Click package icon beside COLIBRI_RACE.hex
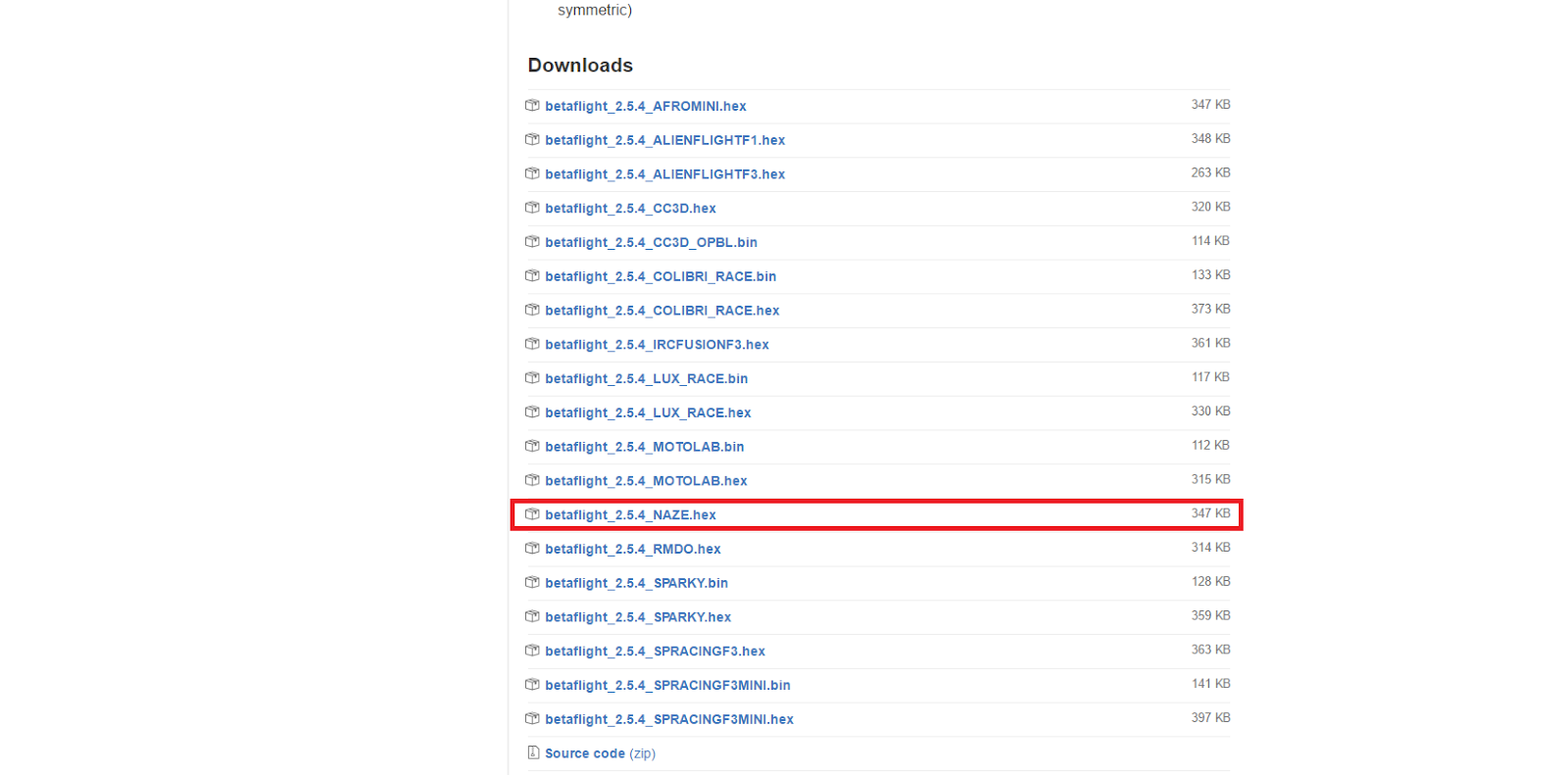Image resolution: width=1568 pixels, height=775 pixels. 532,310
